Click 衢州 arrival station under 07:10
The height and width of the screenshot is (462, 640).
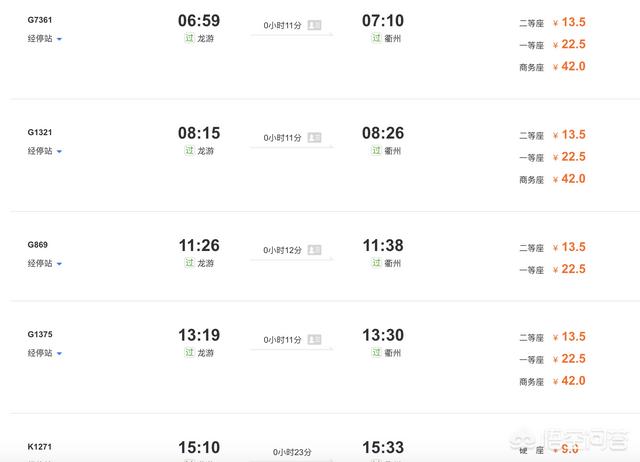point(393,38)
